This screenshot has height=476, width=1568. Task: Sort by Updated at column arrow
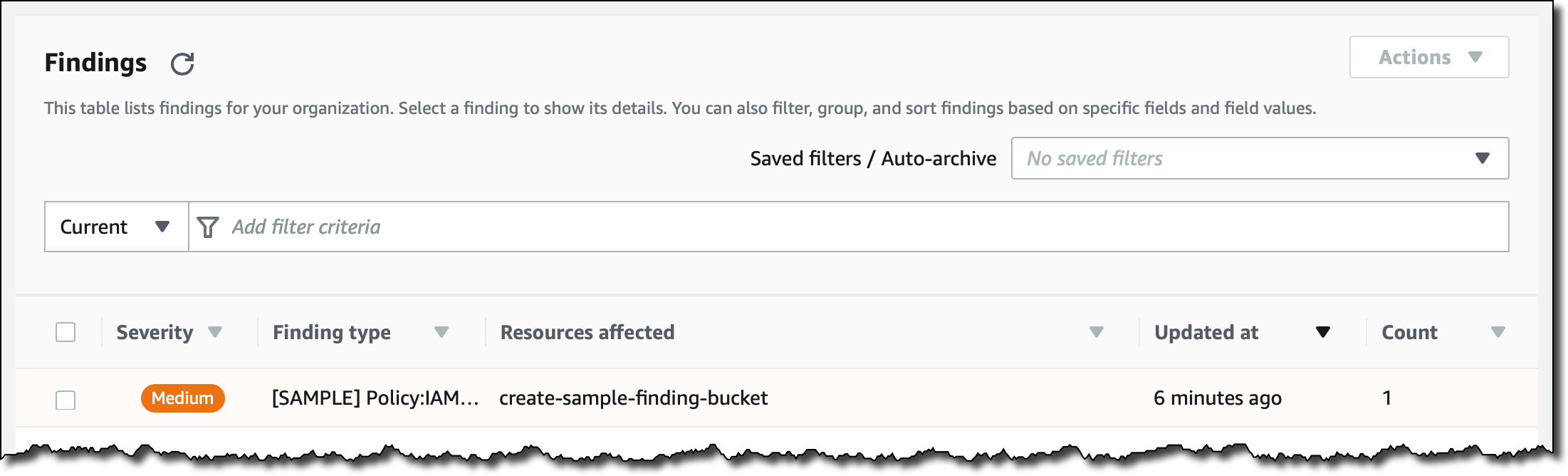1323,332
